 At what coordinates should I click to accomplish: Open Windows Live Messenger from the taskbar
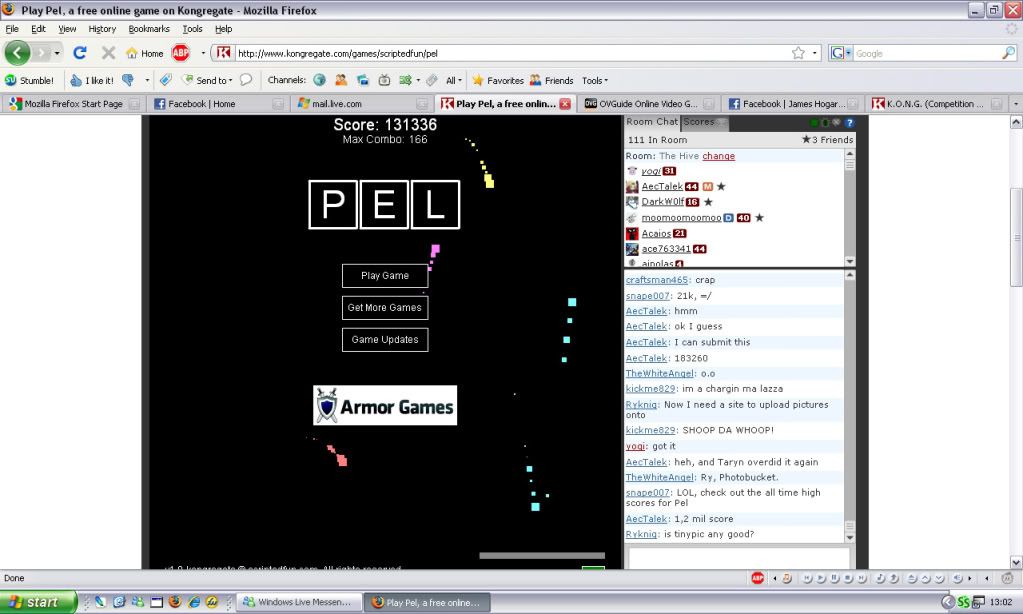(298, 602)
